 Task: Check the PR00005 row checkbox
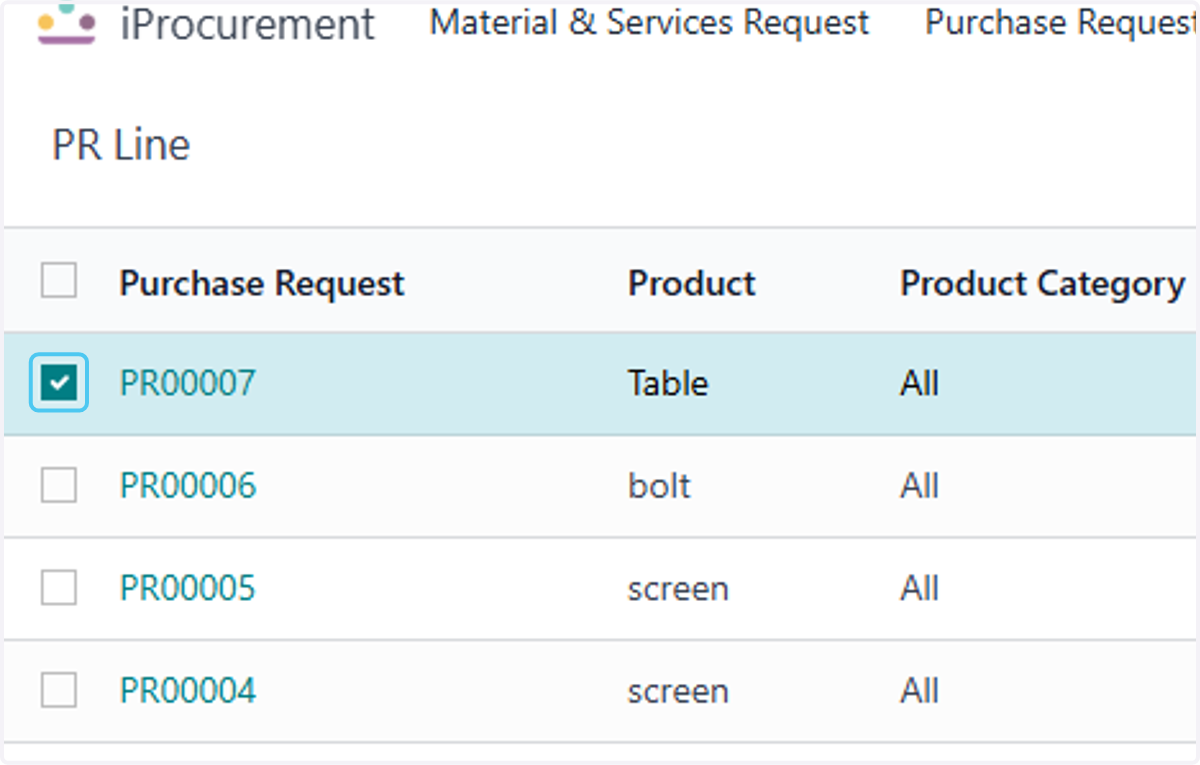coord(59,587)
